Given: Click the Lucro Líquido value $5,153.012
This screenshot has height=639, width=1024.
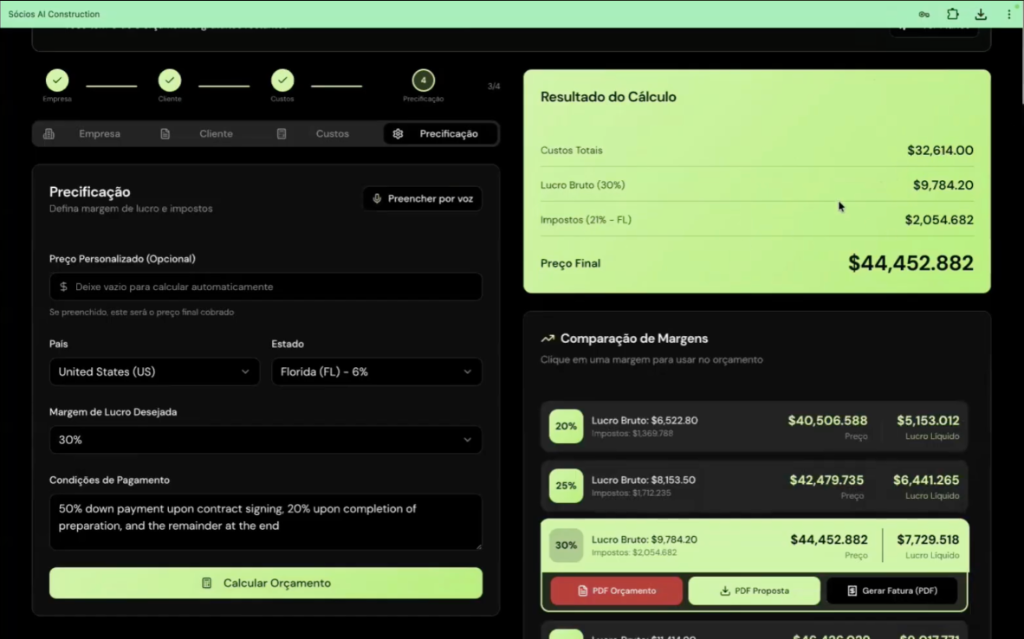Looking at the screenshot, I should click(x=928, y=420).
